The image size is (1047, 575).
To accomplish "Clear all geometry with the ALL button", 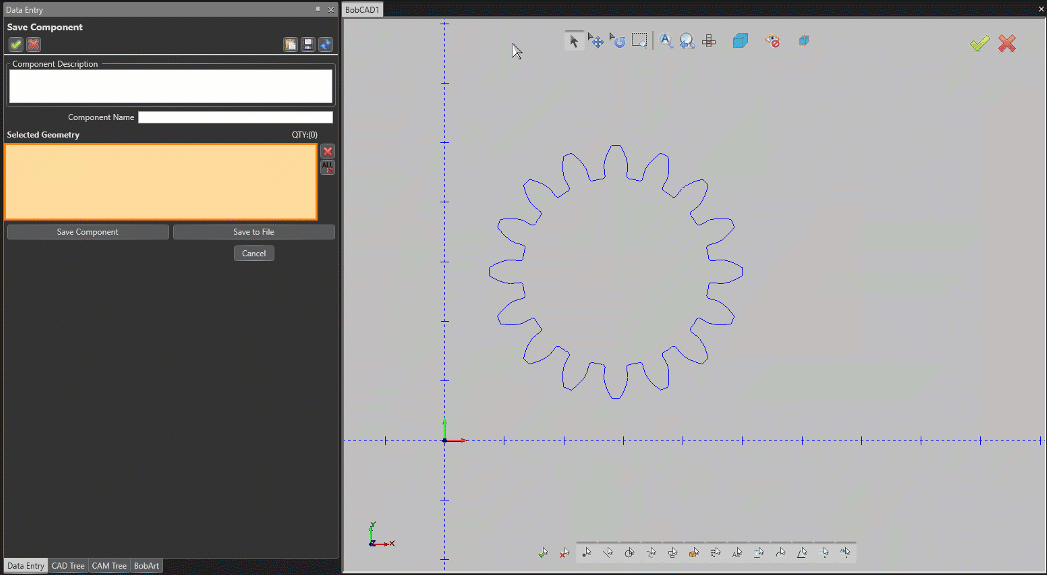I will tap(327, 167).
